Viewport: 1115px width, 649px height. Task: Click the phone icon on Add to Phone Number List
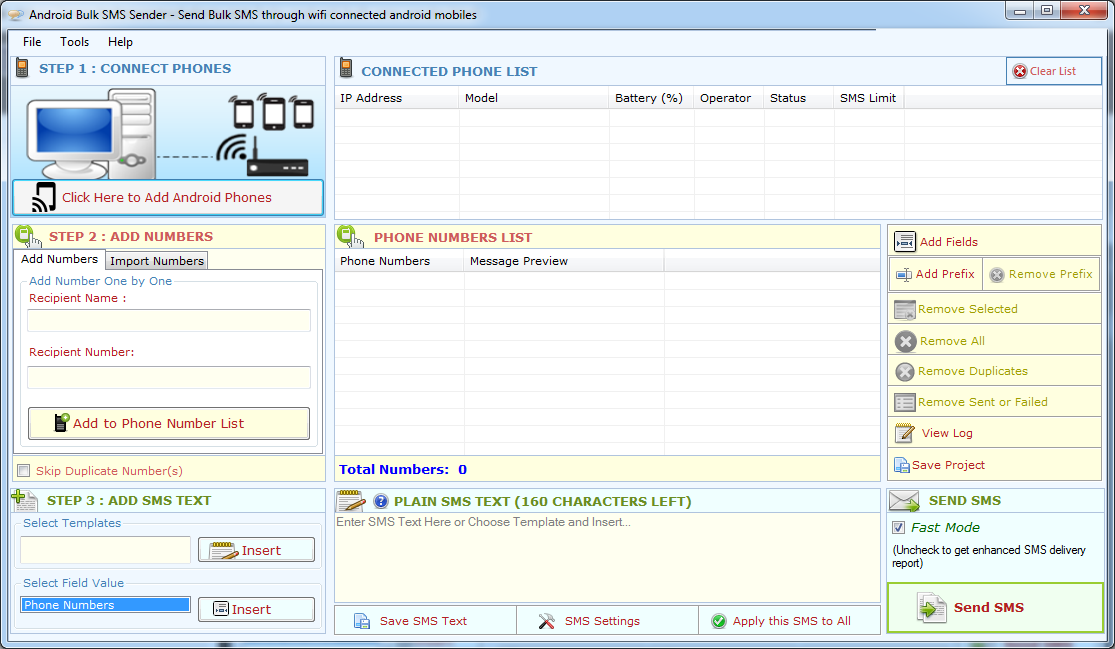[x=62, y=423]
